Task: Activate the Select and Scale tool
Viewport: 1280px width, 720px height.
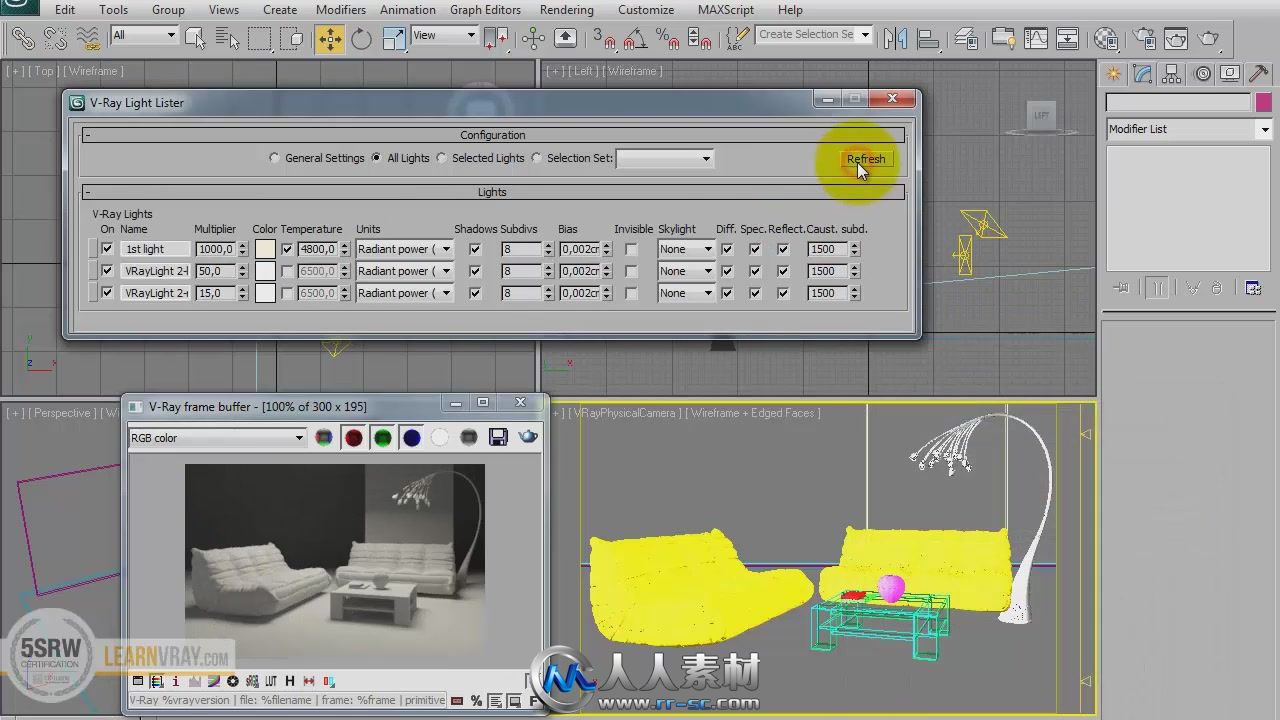Action: pos(394,39)
